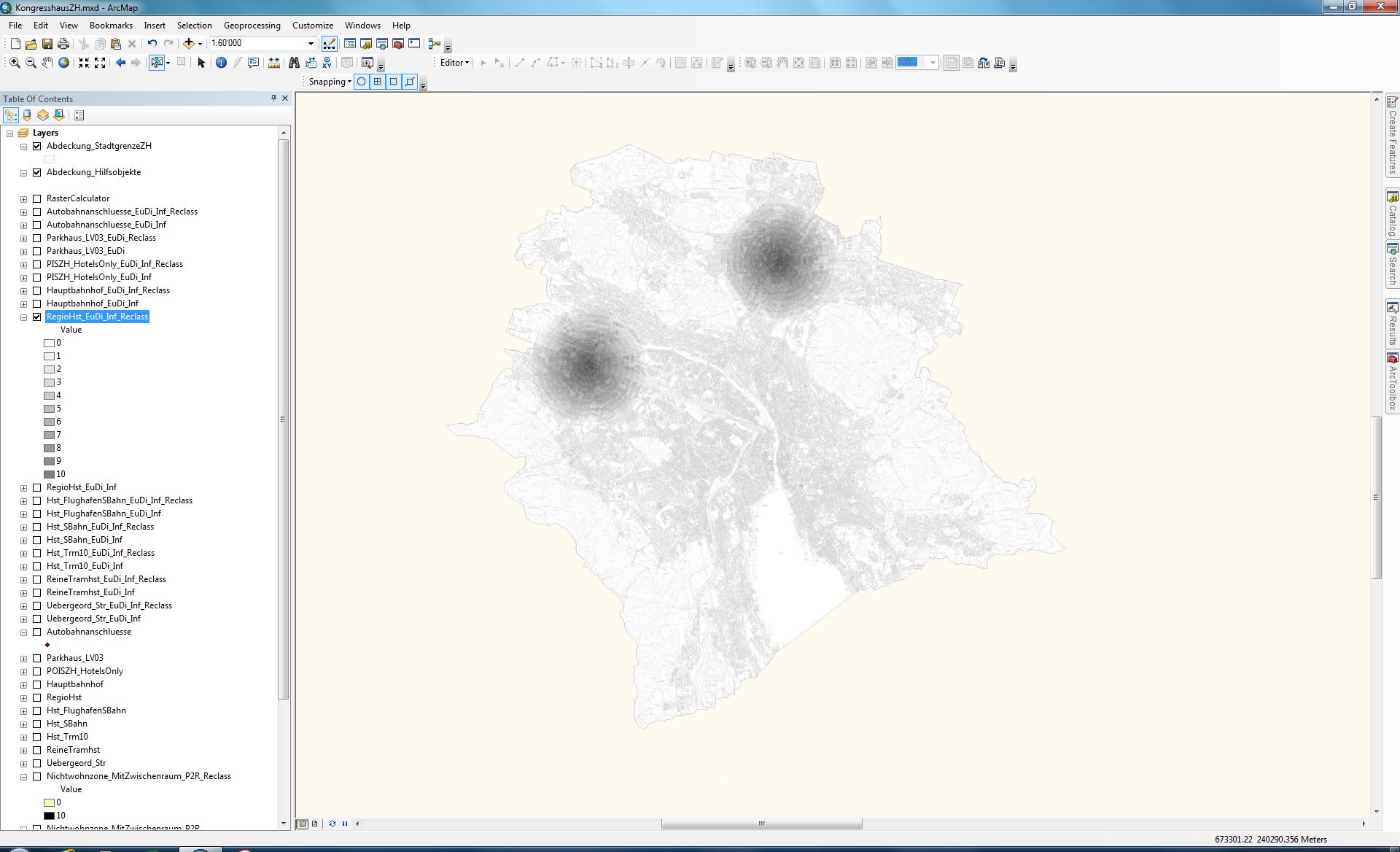1400x852 pixels.
Task: Open the Bookmarks menu
Action: coord(111,26)
